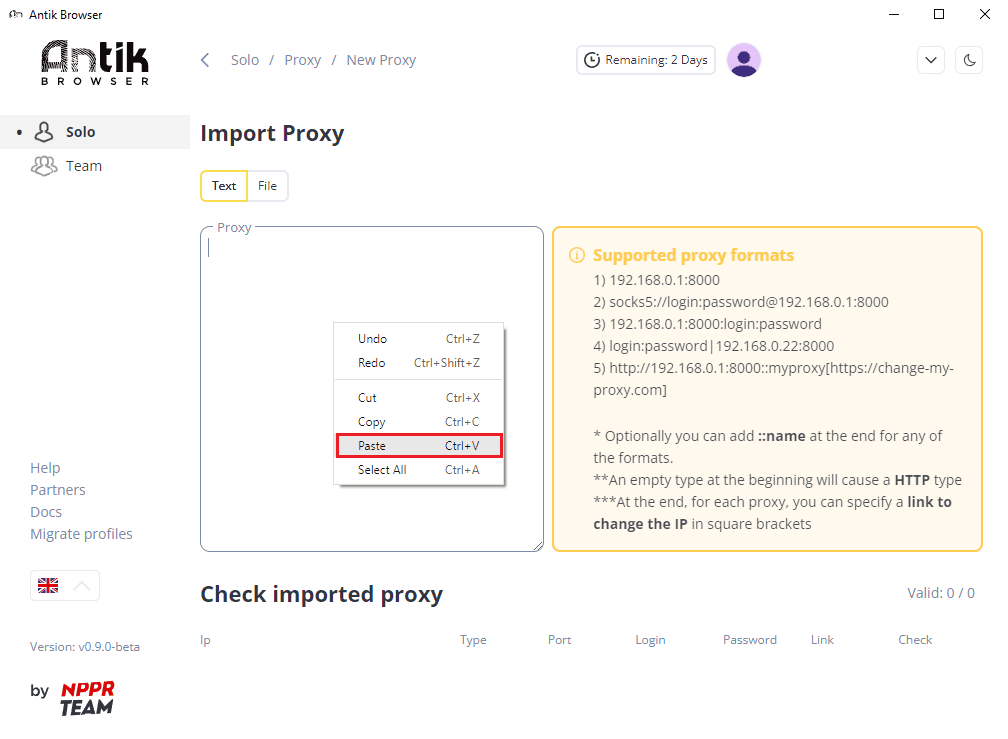The height and width of the screenshot is (739, 1008).
Task: Go to Proxy in the breadcrumb
Action: [303, 60]
